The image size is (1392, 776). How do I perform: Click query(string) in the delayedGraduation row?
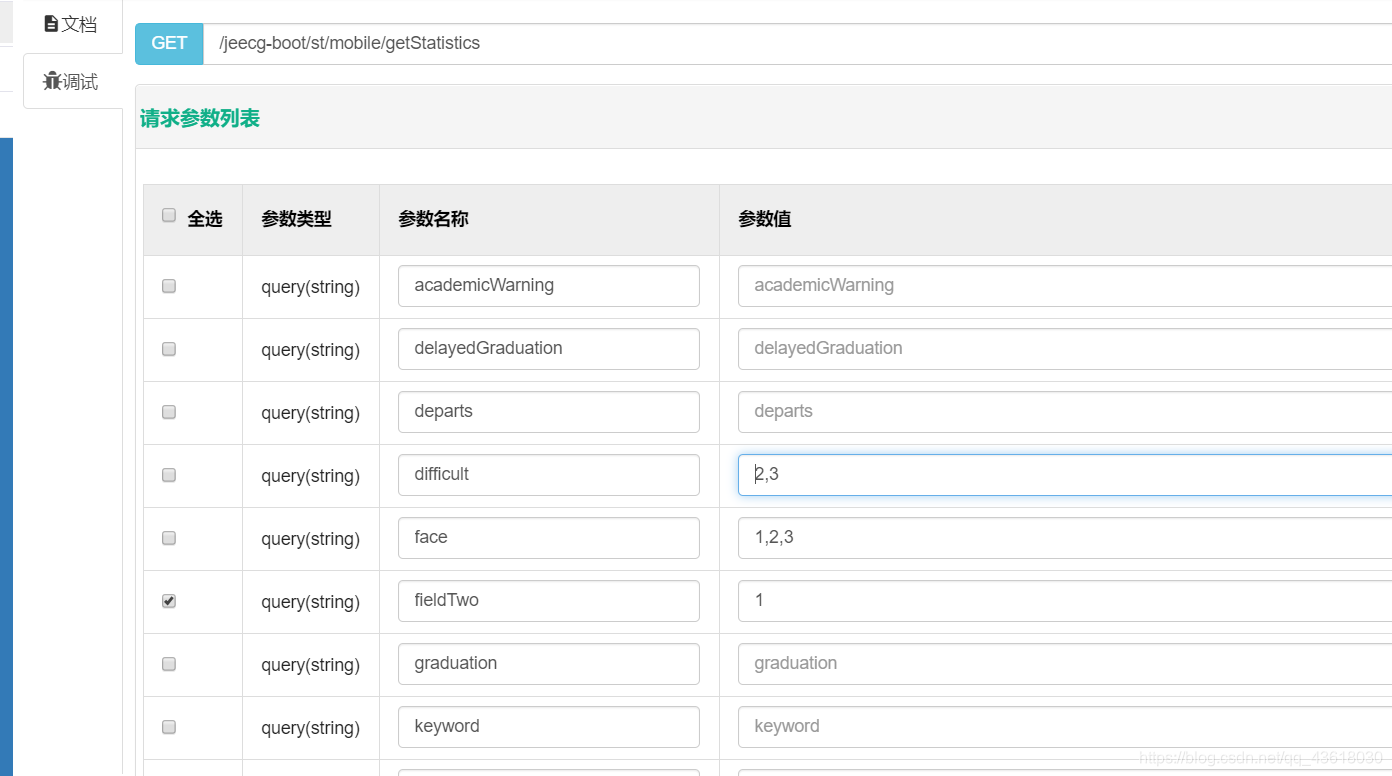pyautogui.click(x=310, y=350)
